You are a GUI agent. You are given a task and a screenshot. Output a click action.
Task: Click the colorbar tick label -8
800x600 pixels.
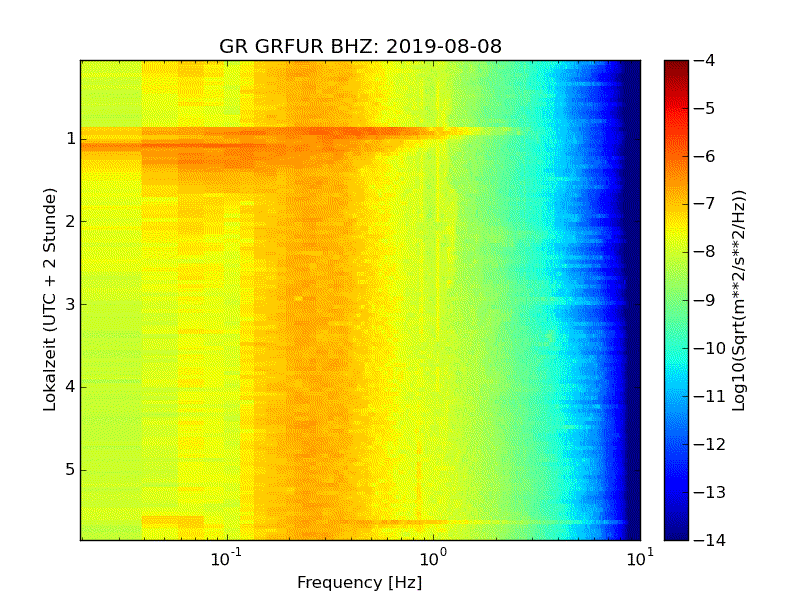(704, 252)
